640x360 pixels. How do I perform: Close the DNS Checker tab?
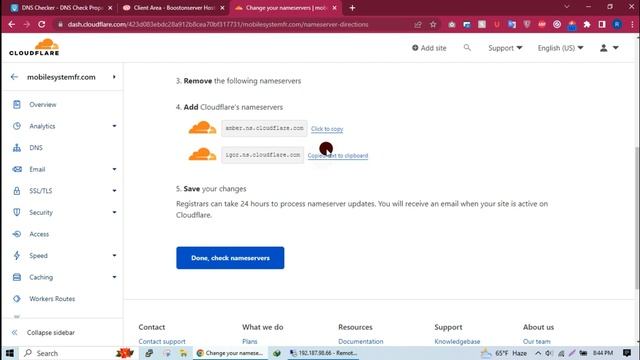click(x=110, y=8)
